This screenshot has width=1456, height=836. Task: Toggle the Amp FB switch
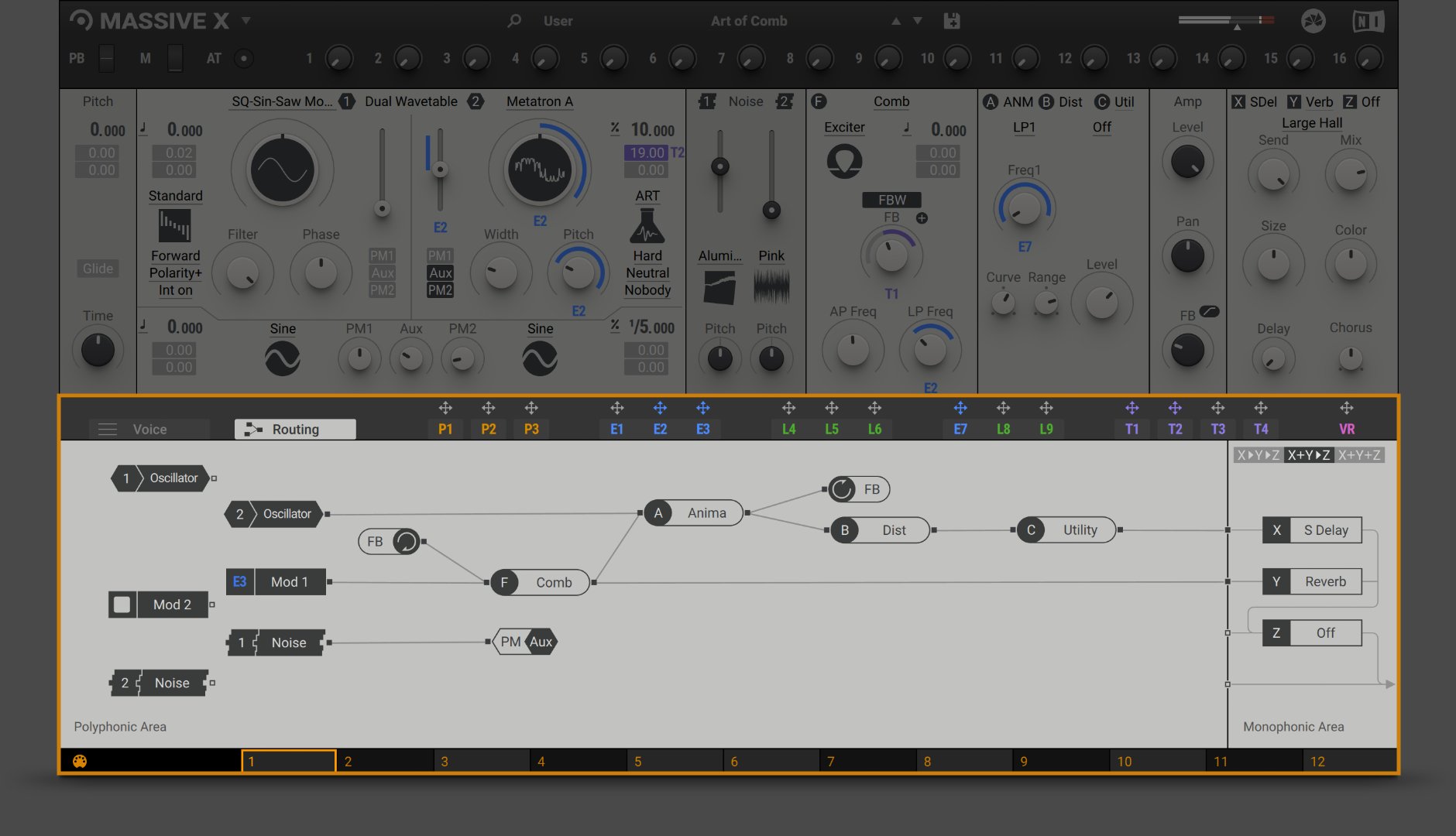1209,311
